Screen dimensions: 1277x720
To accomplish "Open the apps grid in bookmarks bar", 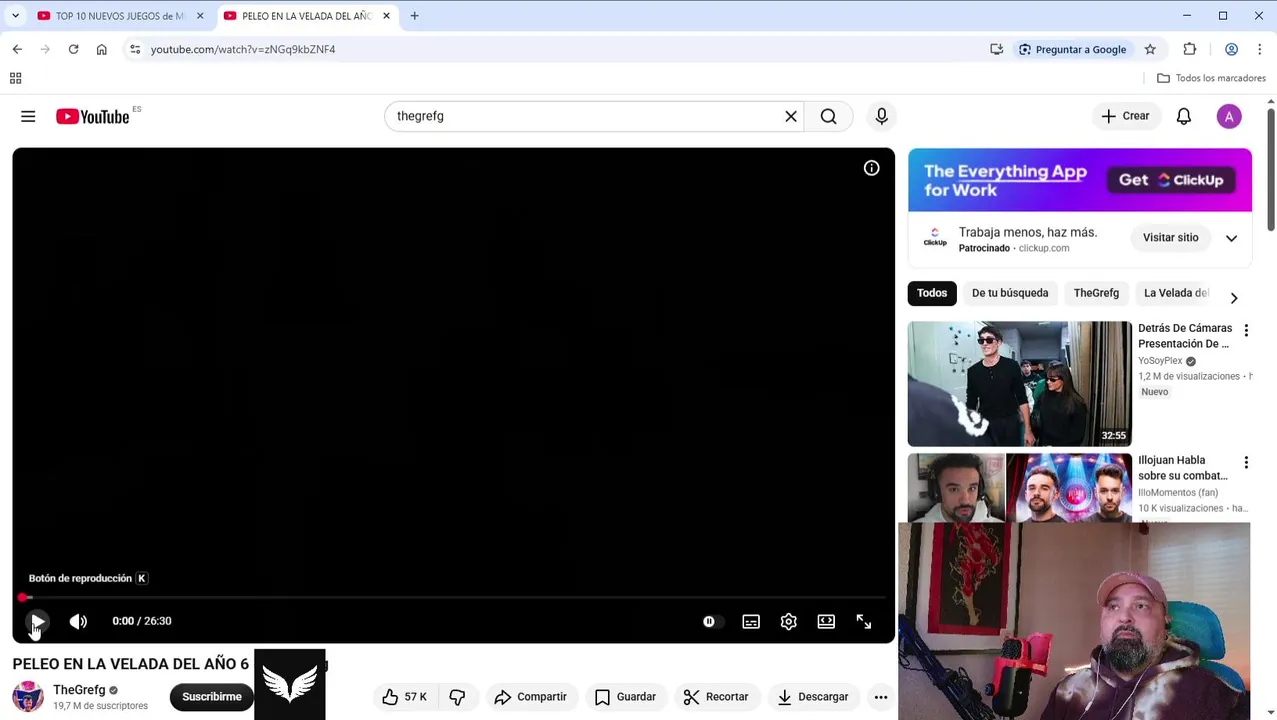I will 15,78.
